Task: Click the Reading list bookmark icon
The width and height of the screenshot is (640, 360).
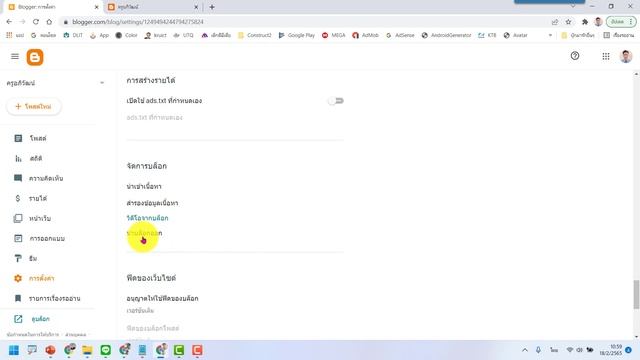Action: point(18,298)
